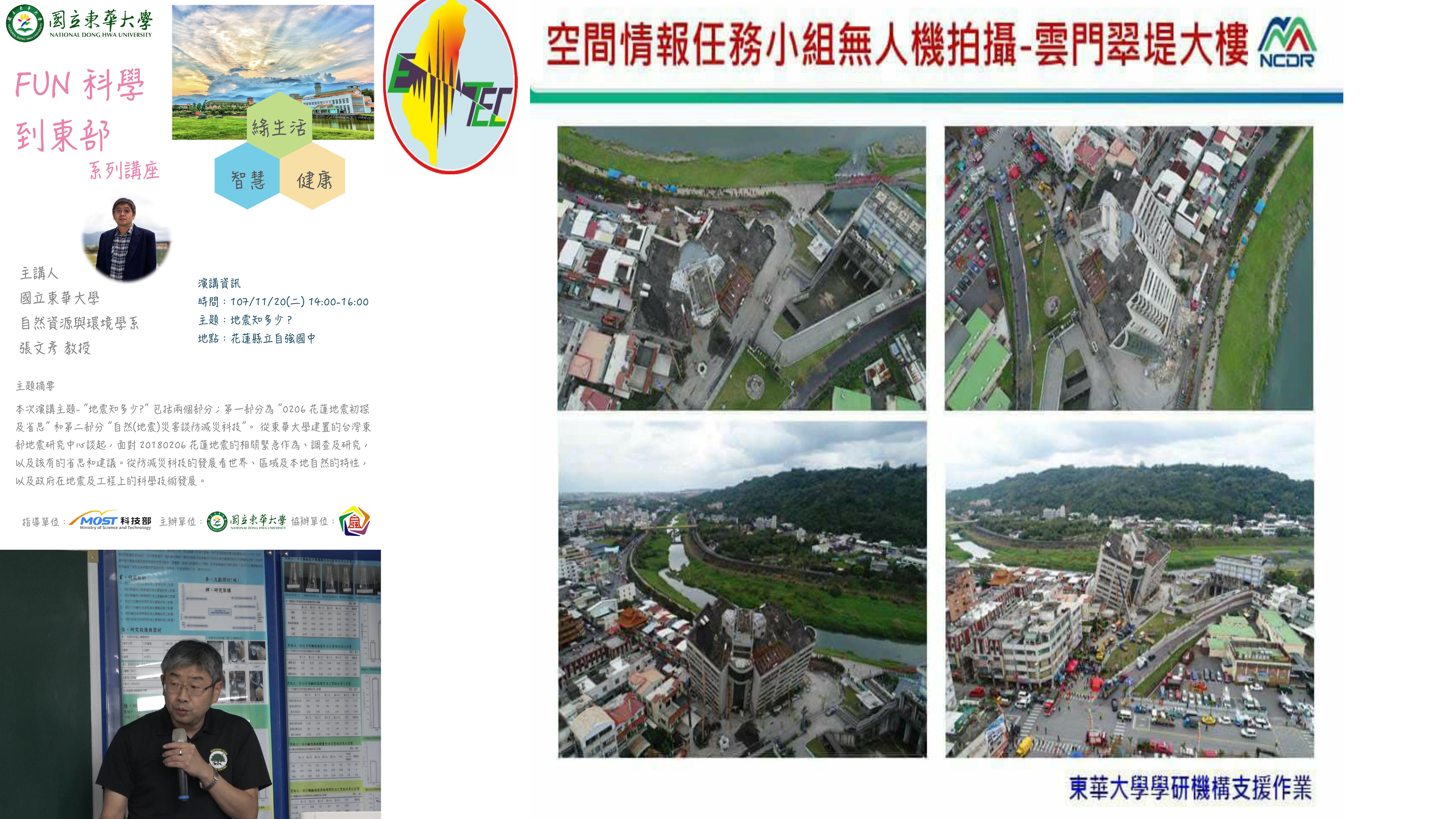The width and height of the screenshot is (1456, 819).
Task: Click the NCDR logo in slide header
Action: pyautogui.click(x=1287, y=43)
